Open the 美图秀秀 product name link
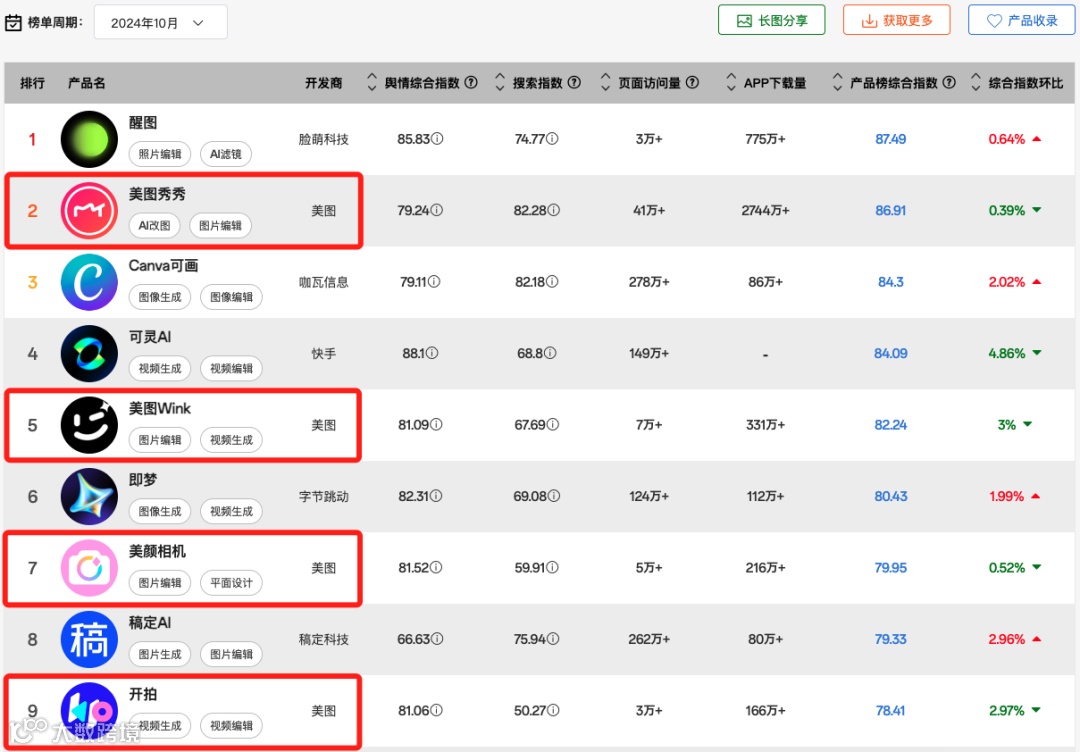This screenshot has width=1080, height=752. tap(157, 194)
